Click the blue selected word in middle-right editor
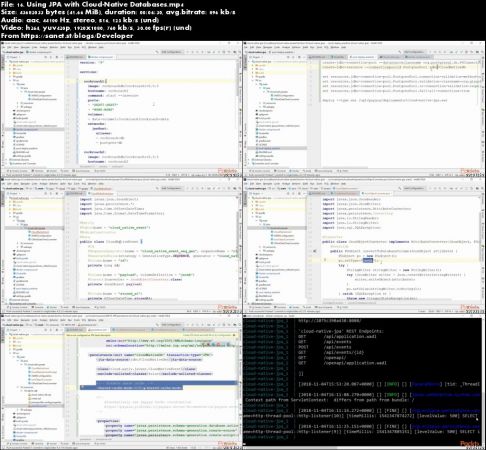Viewport: 486px width, 450px height. point(368,260)
